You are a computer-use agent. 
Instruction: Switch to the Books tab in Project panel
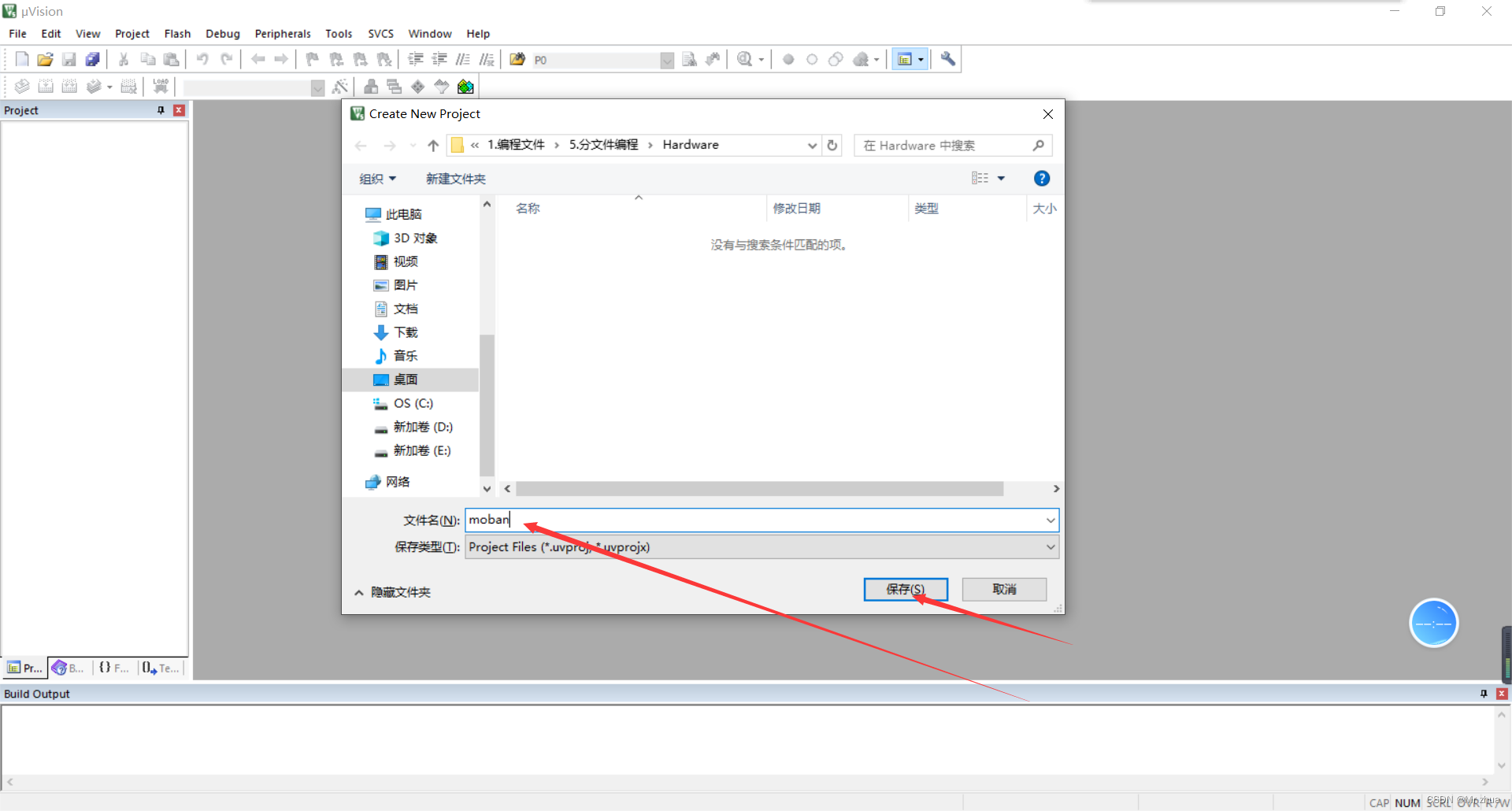point(69,668)
